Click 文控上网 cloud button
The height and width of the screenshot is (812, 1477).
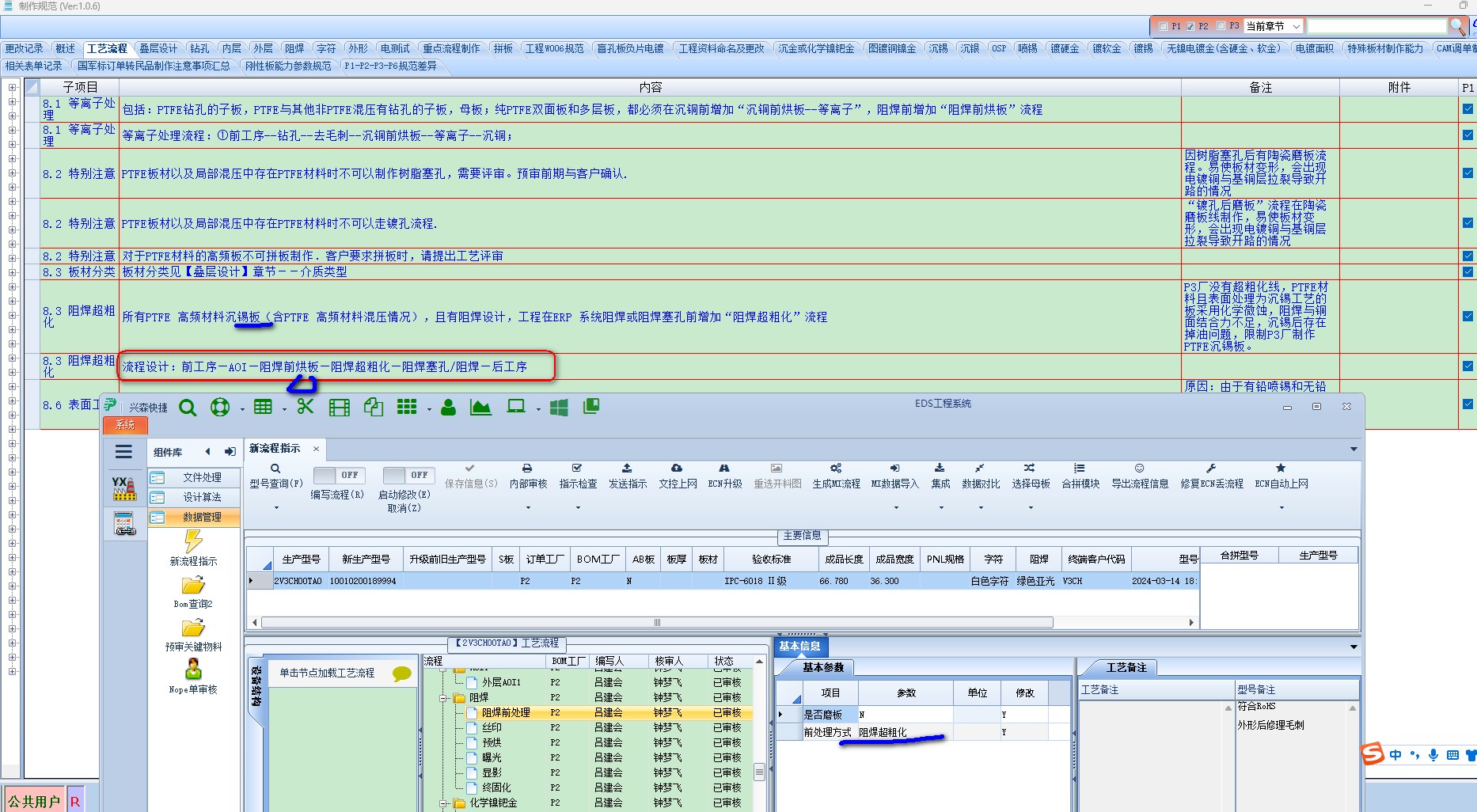678,476
